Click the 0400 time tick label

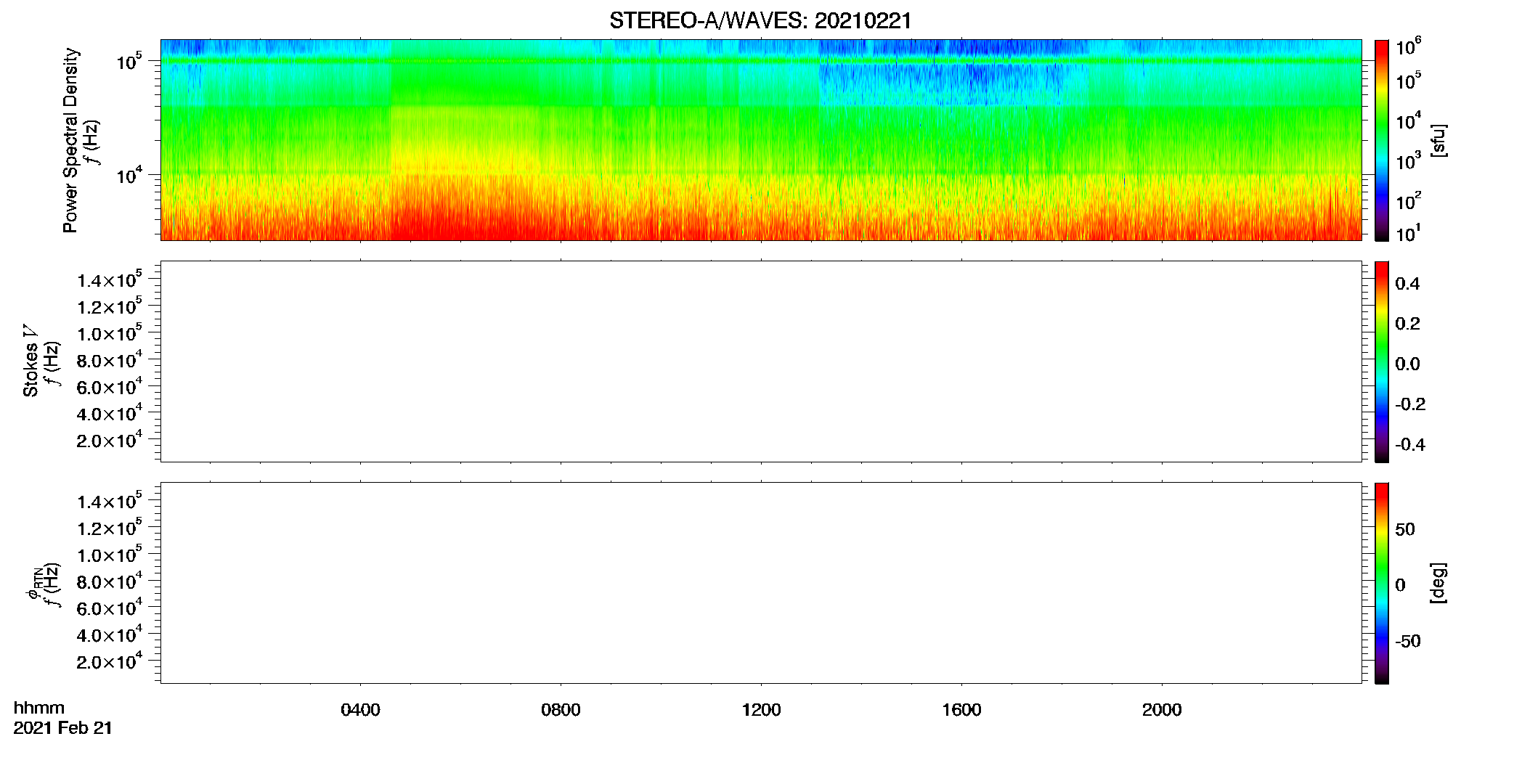(x=360, y=710)
